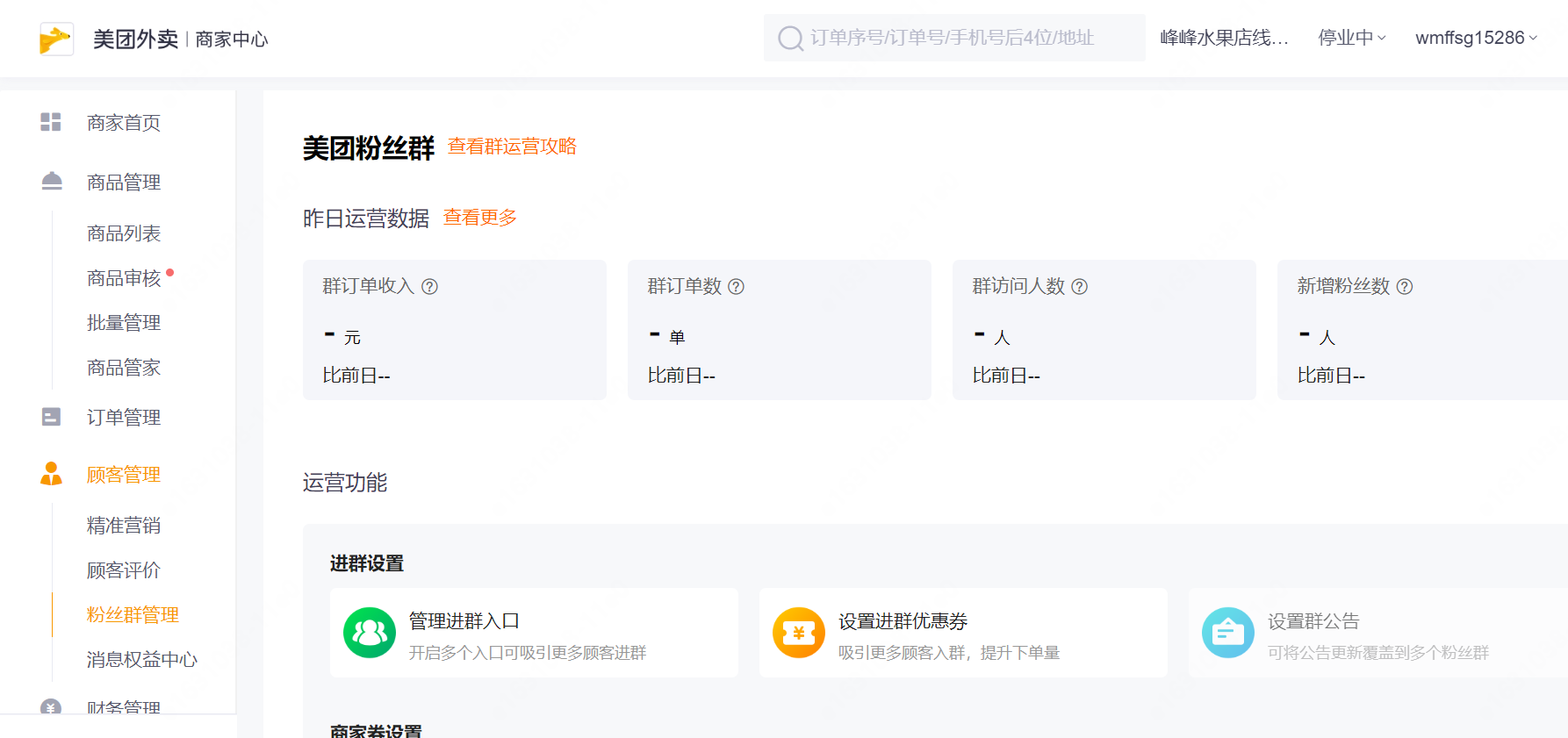The height and width of the screenshot is (738, 1568).
Task: Open 商品列表 in sidebar
Action: (x=124, y=233)
